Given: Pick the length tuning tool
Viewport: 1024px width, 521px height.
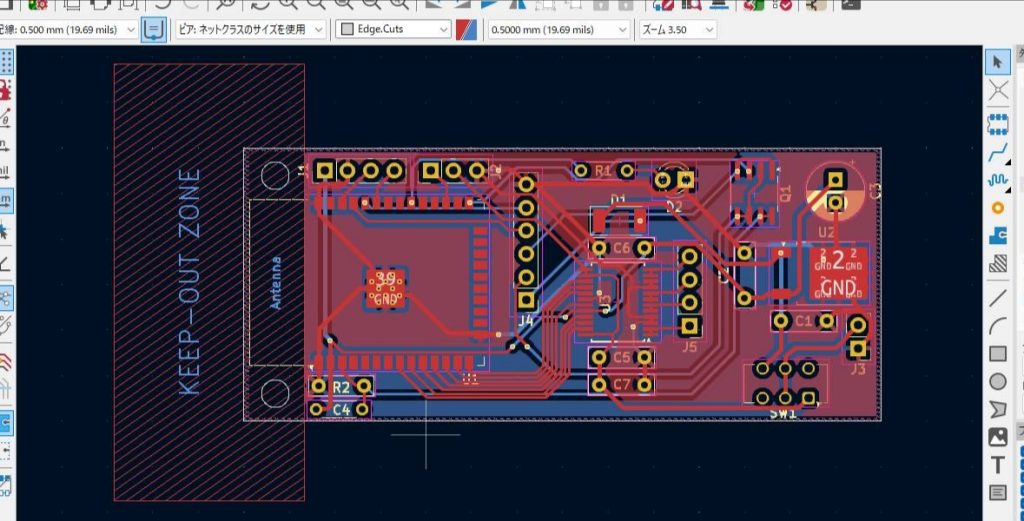Looking at the screenshot, I should 997,181.
